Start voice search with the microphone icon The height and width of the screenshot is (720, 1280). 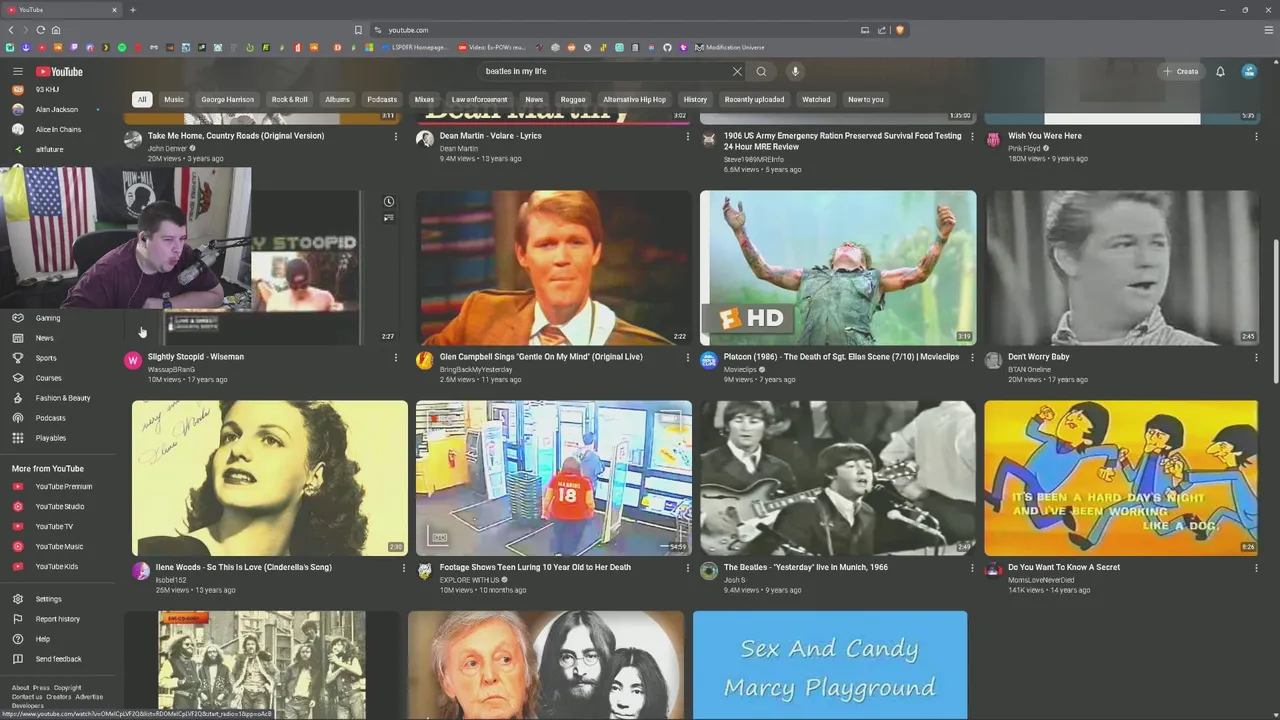795,71
